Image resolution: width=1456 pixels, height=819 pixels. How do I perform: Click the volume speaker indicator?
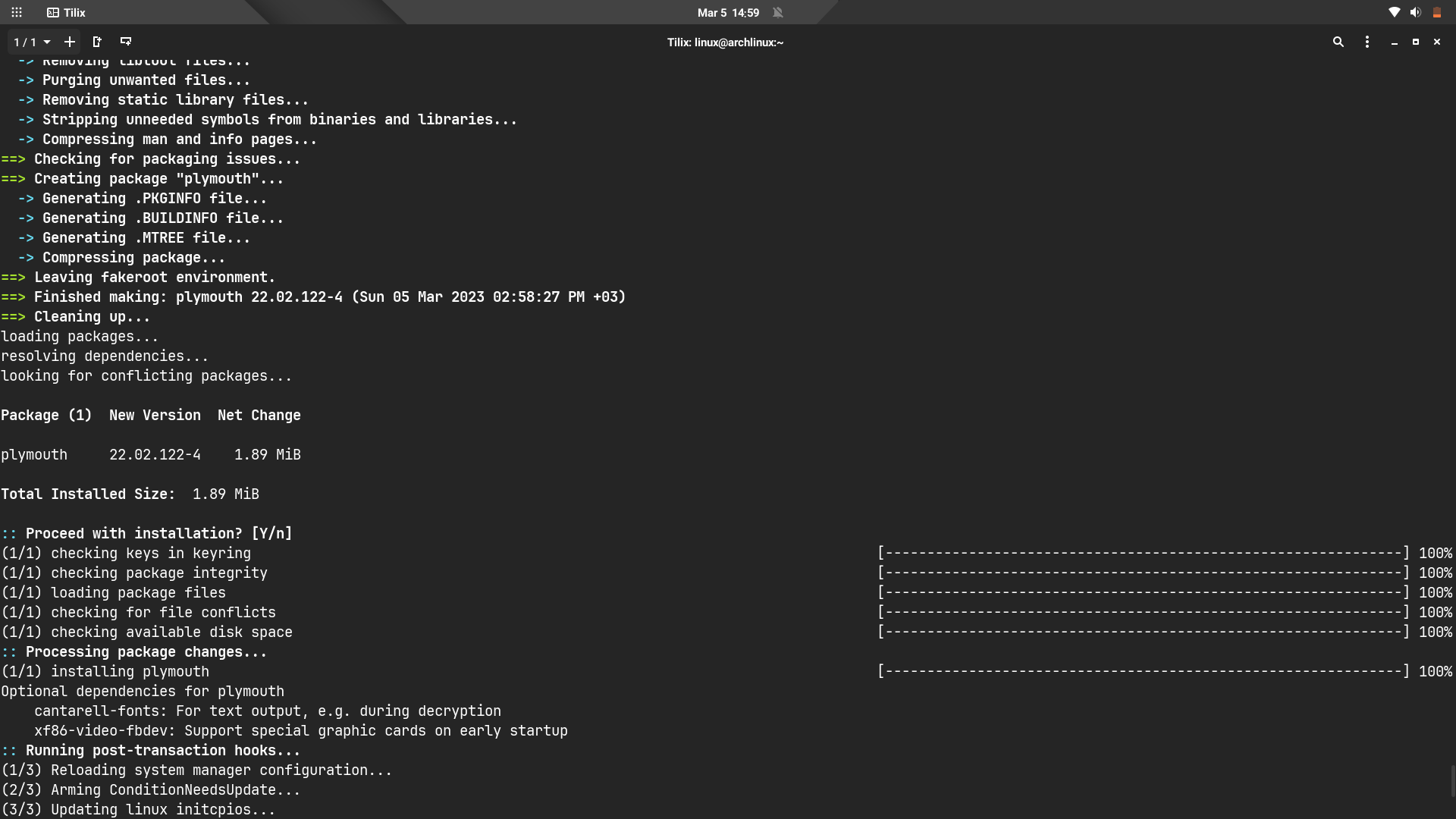coord(1415,12)
